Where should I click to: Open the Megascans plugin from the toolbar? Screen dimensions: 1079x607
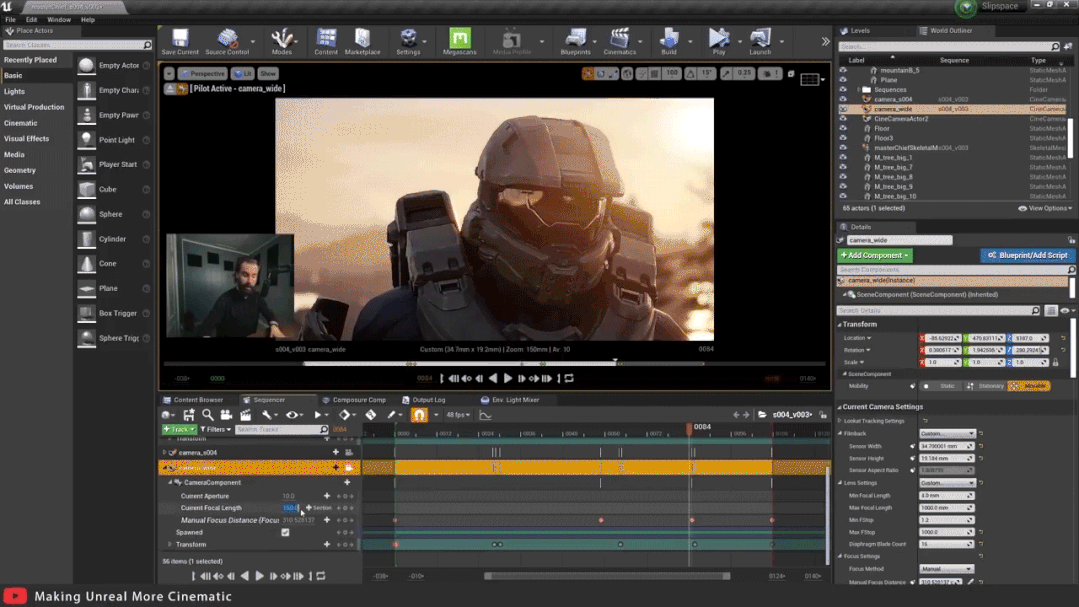459,40
